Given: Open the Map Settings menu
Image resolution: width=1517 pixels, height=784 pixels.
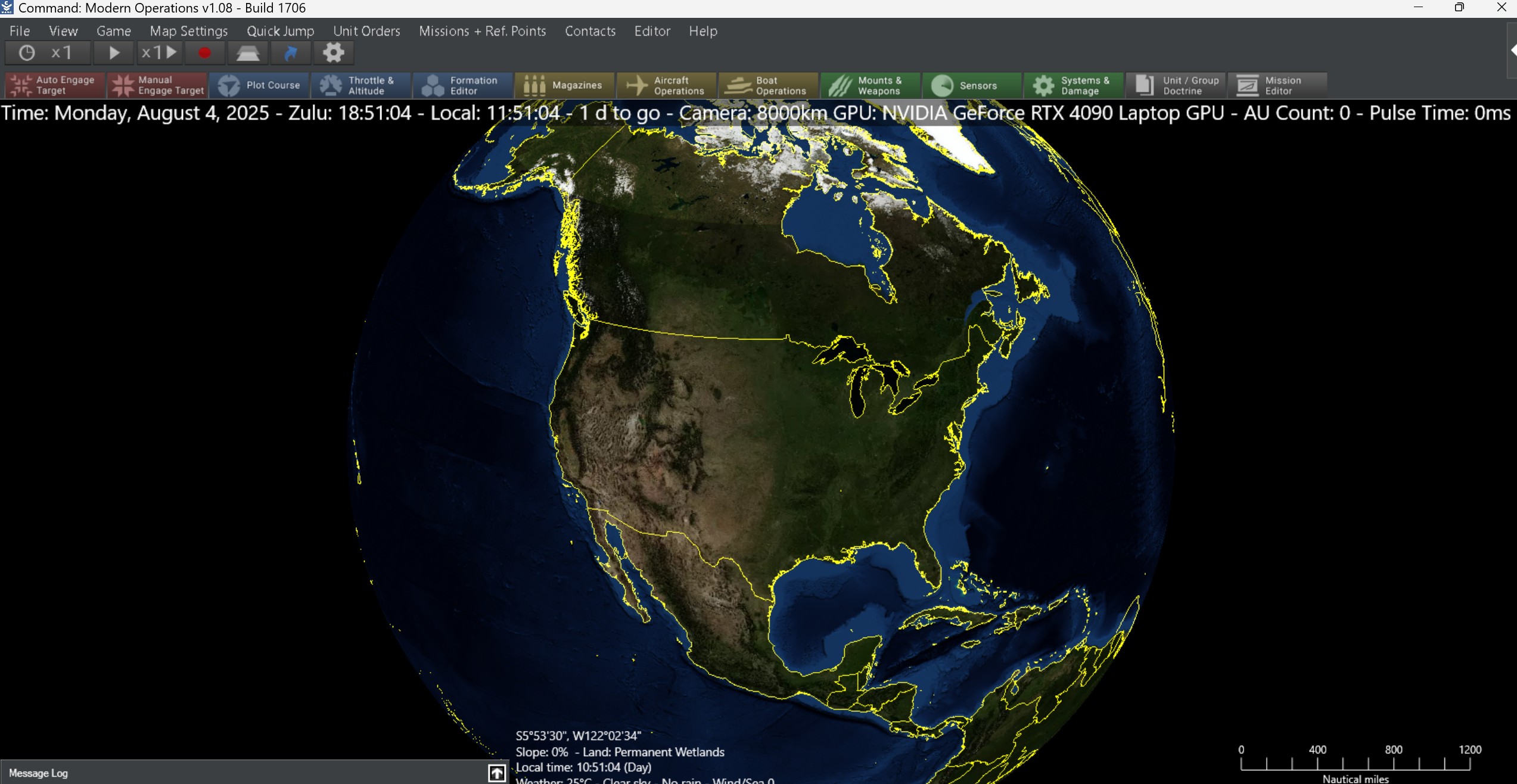Looking at the screenshot, I should coord(189,31).
